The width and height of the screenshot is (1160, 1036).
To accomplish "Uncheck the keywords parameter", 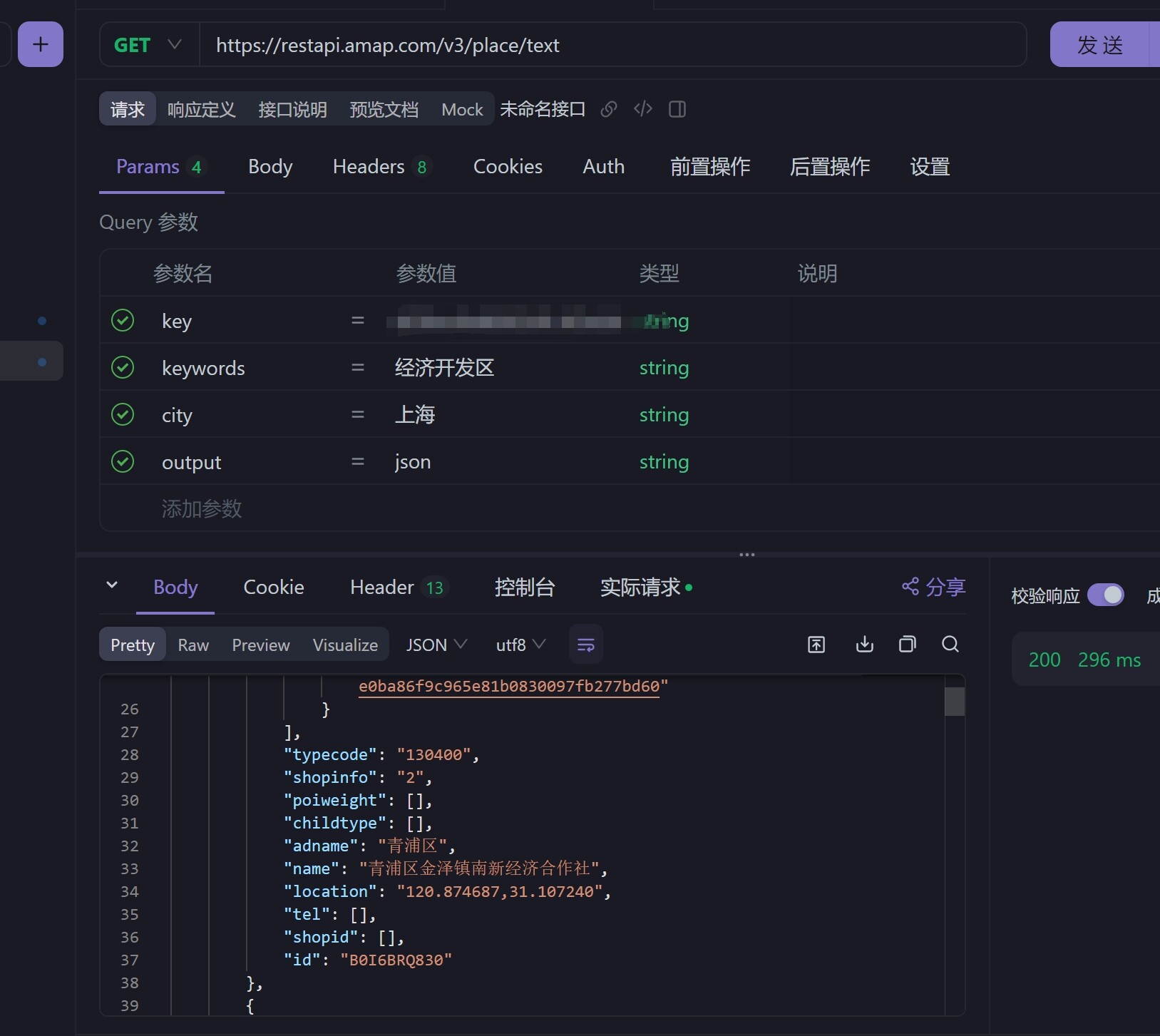I will (x=123, y=367).
